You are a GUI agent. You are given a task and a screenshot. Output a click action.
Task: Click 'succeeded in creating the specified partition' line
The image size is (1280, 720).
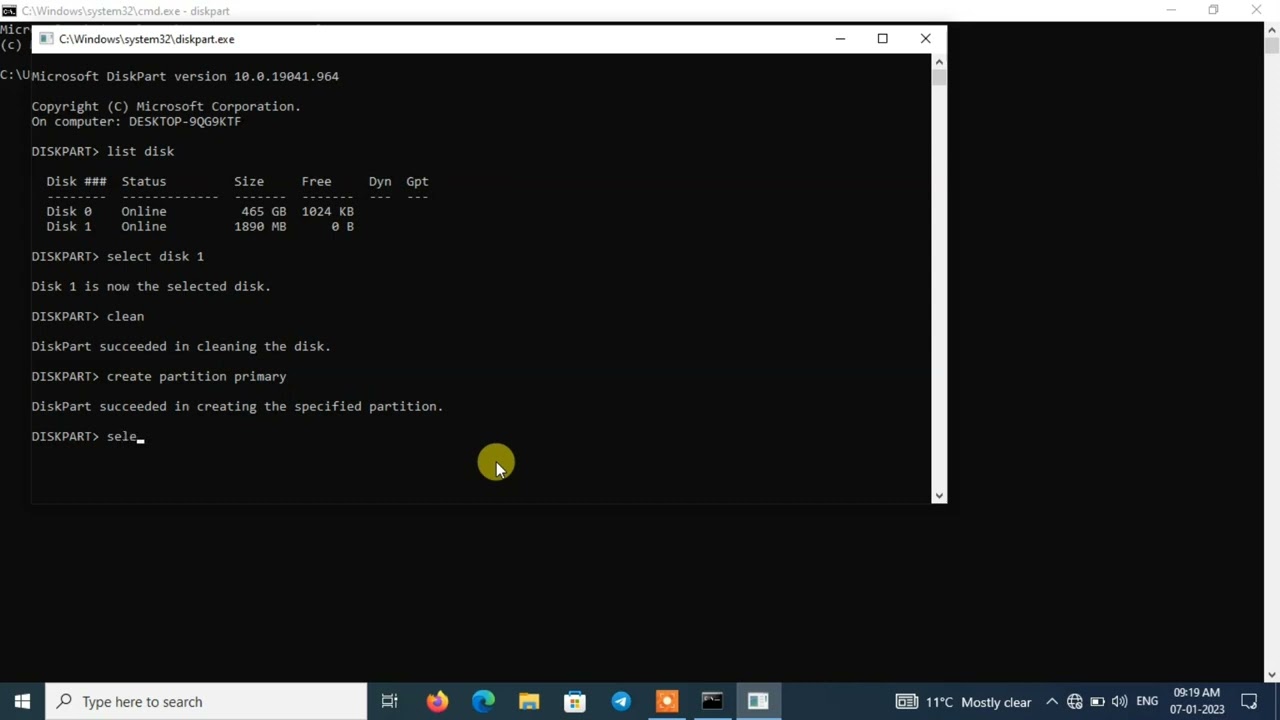237,406
